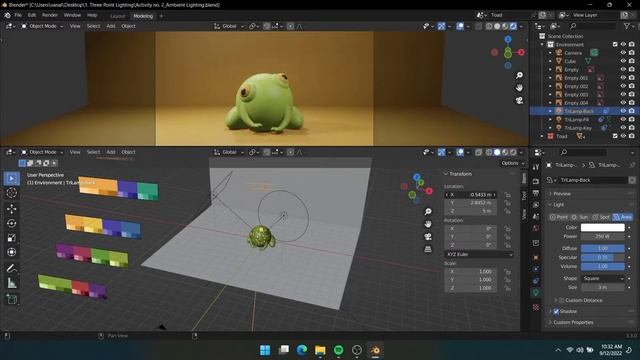Open the Render menu
The image size is (640, 360).
[x=50, y=15]
